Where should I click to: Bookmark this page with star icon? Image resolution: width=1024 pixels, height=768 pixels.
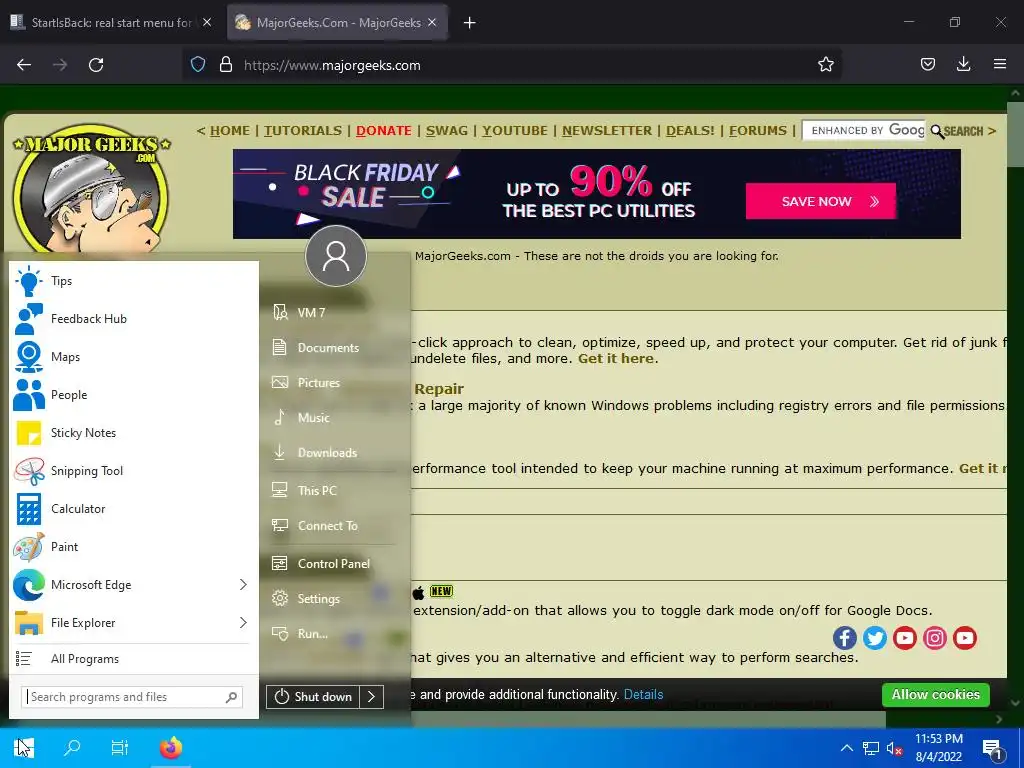tap(825, 65)
